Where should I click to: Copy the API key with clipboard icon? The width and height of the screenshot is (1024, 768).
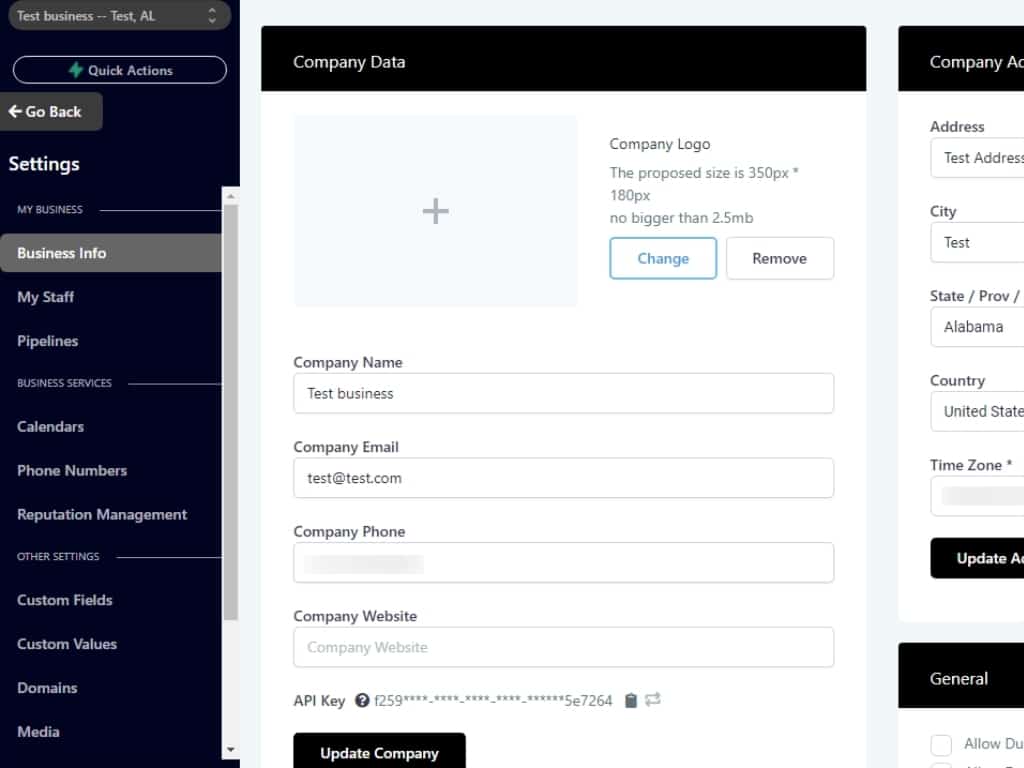pos(631,701)
